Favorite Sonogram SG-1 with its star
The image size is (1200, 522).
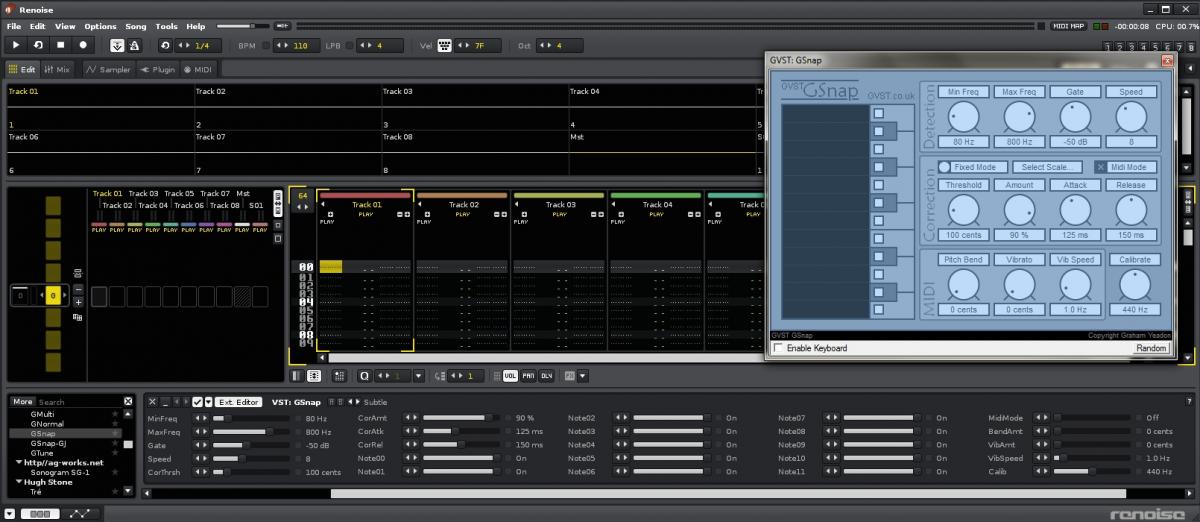pyautogui.click(x=116, y=473)
